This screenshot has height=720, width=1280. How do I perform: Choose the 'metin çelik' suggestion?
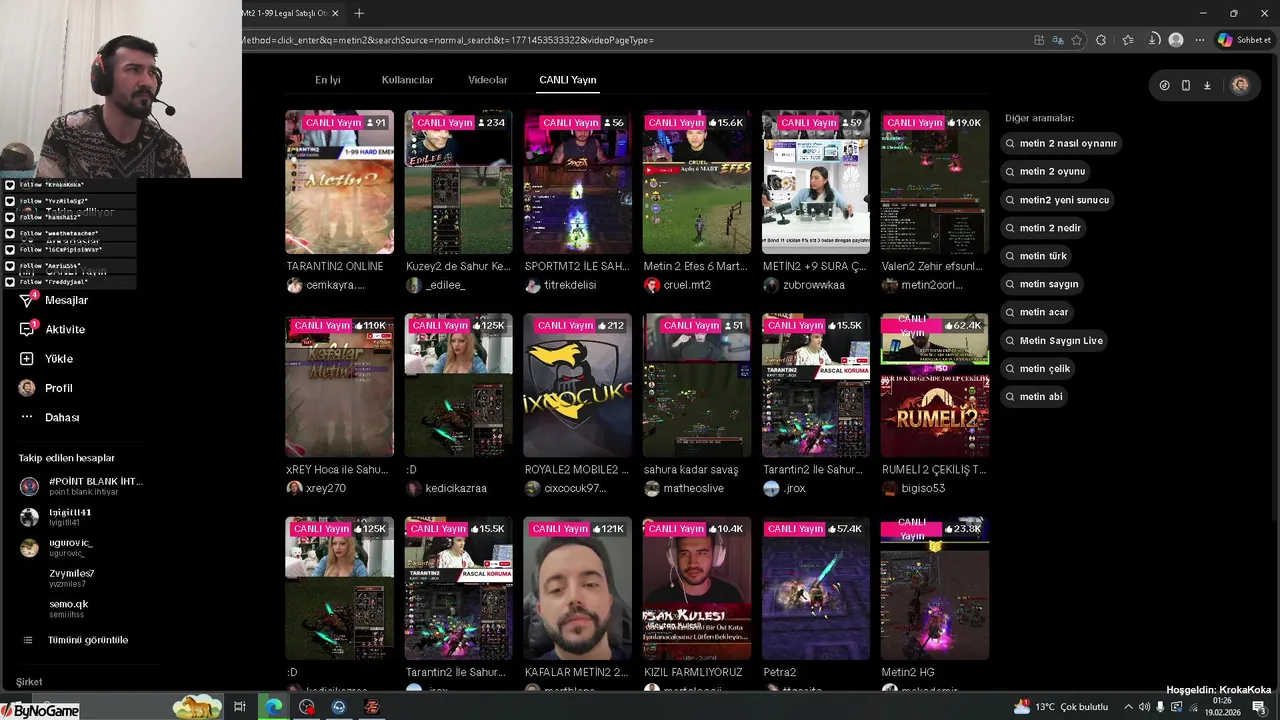point(1038,368)
